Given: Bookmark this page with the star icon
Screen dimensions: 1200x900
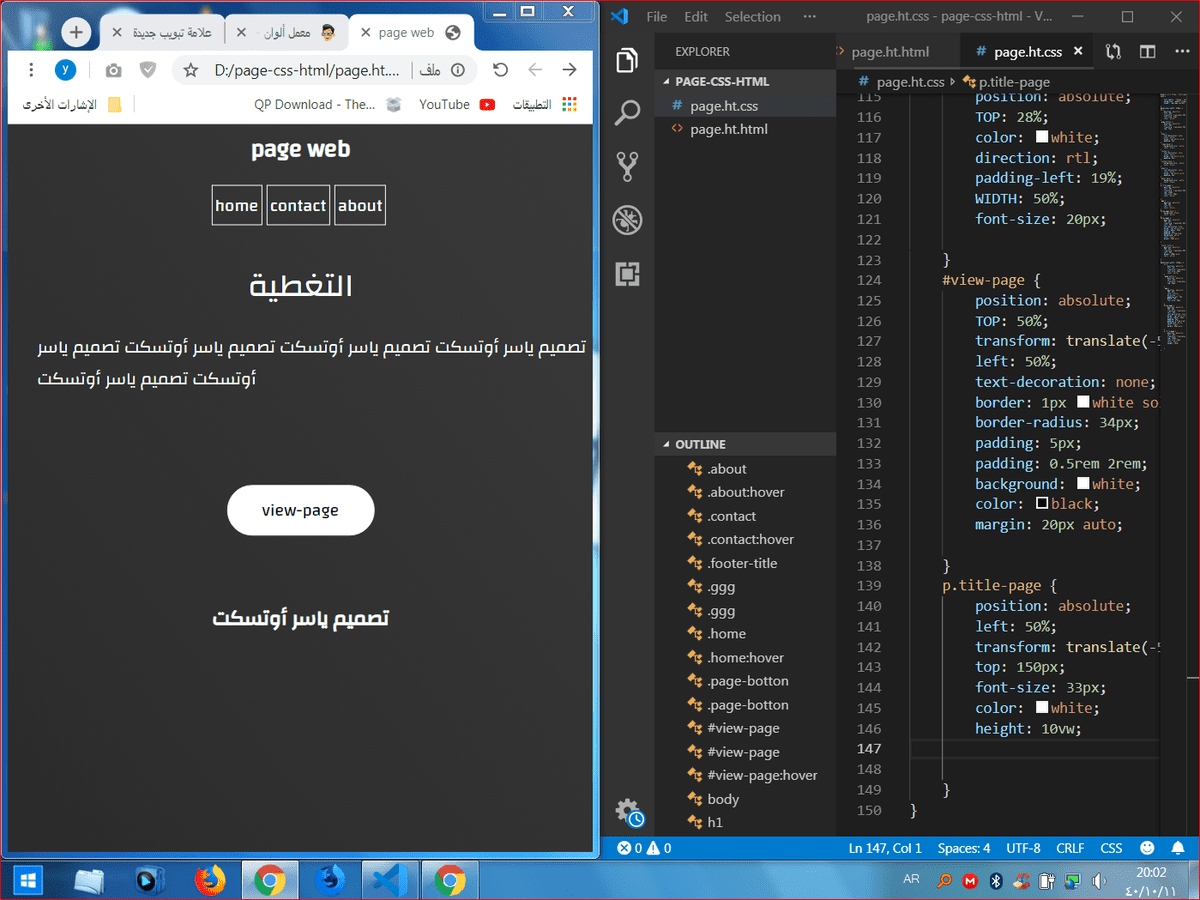Looking at the screenshot, I should [191, 70].
